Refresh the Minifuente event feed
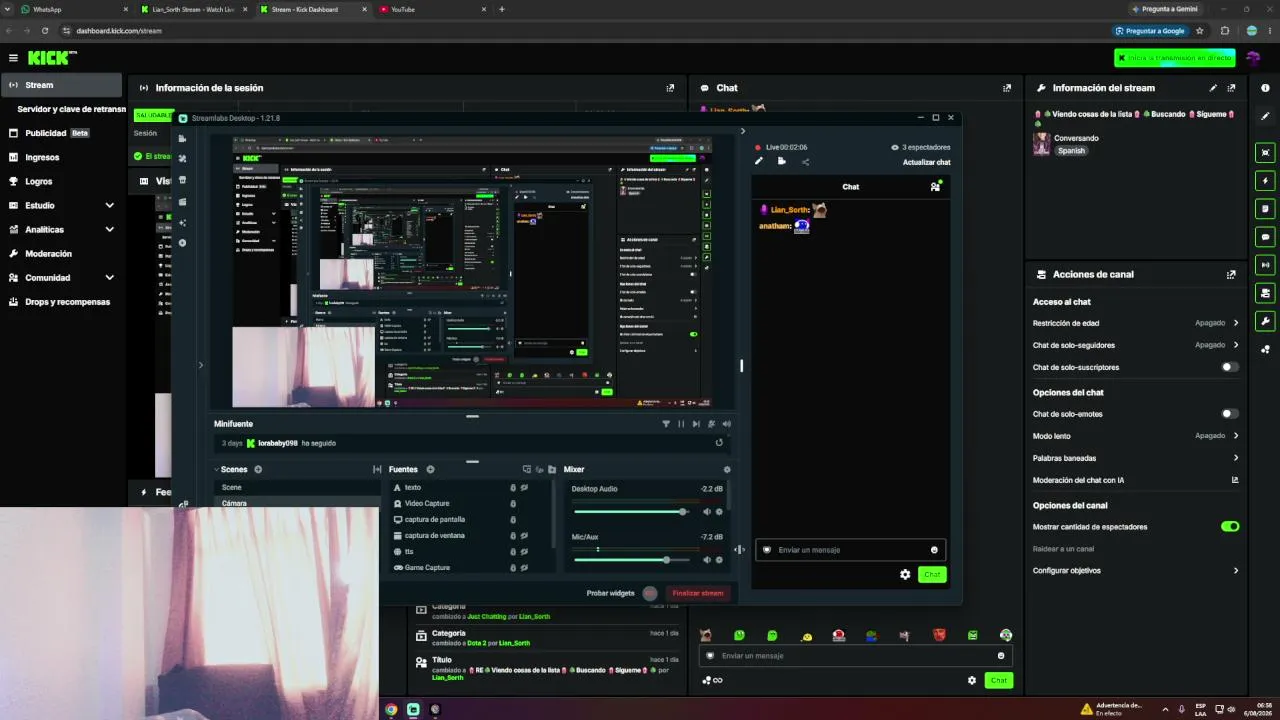This screenshot has width=1280, height=720. (x=719, y=443)
